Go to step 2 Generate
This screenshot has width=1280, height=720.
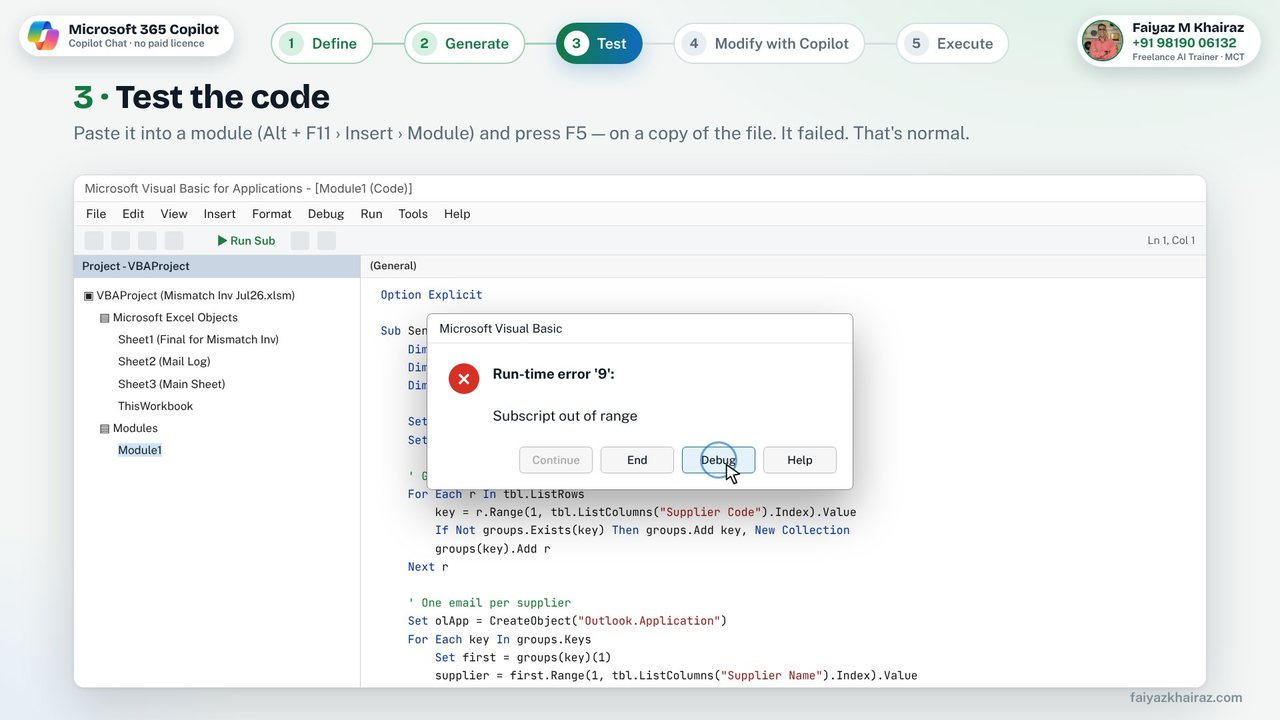[x=464, y=43]
